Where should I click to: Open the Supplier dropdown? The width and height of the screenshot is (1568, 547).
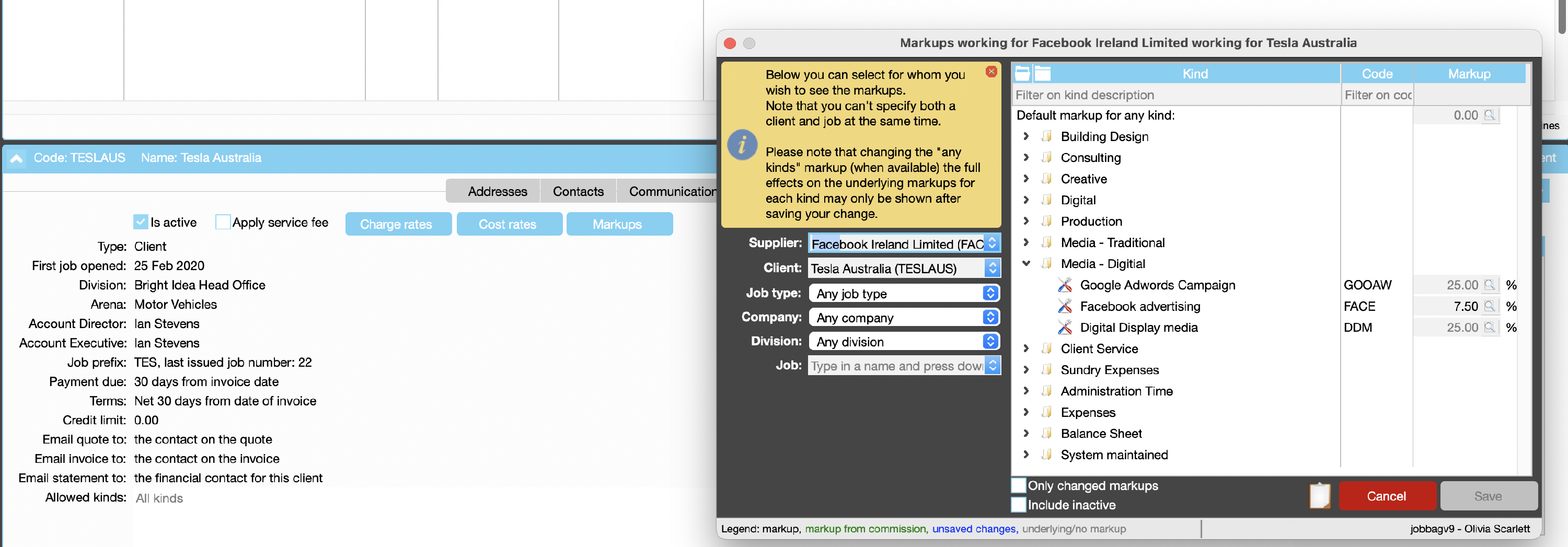coord(992,243)
